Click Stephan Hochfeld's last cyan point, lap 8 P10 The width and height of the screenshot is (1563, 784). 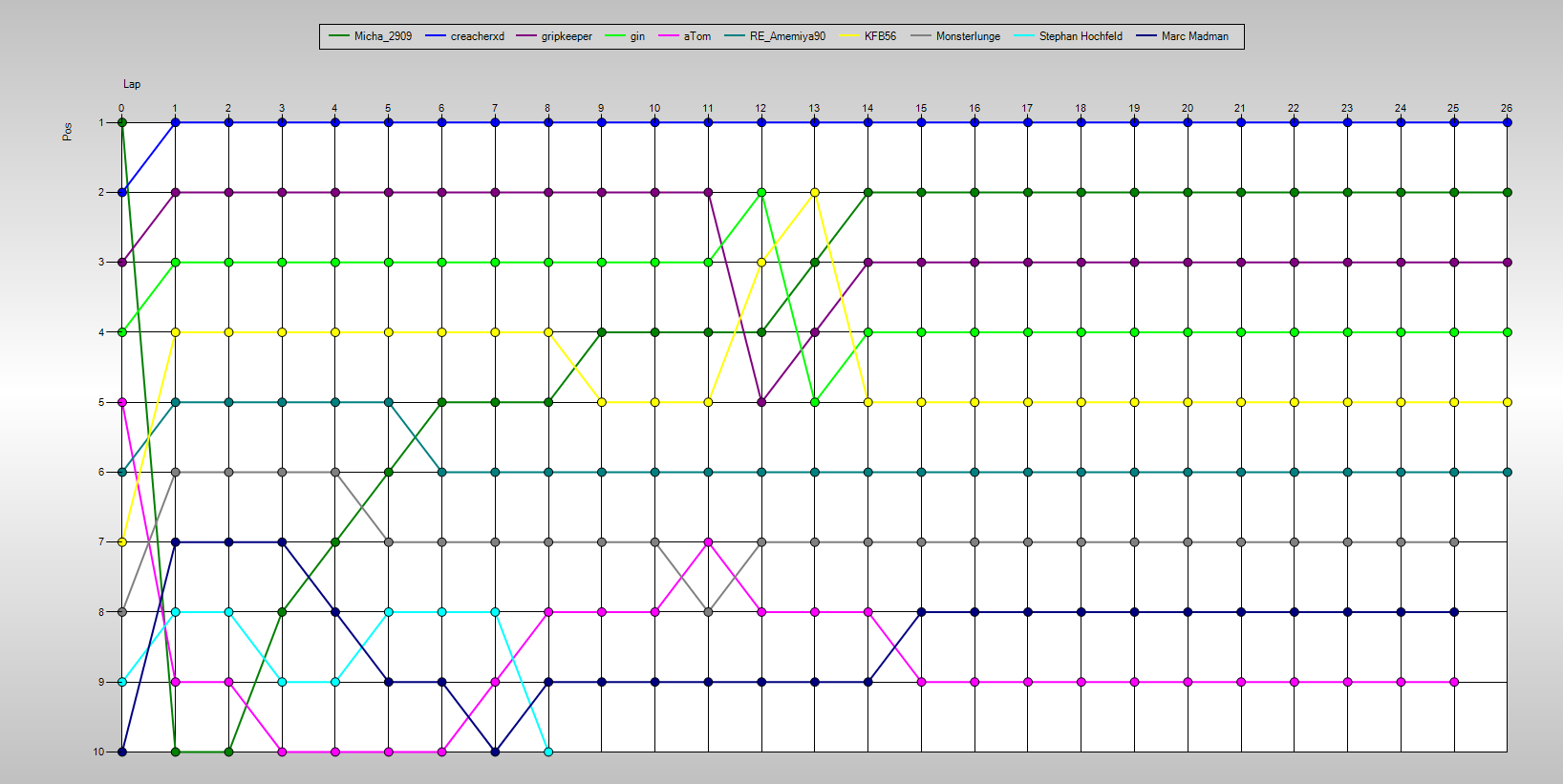tap(548, 752)
